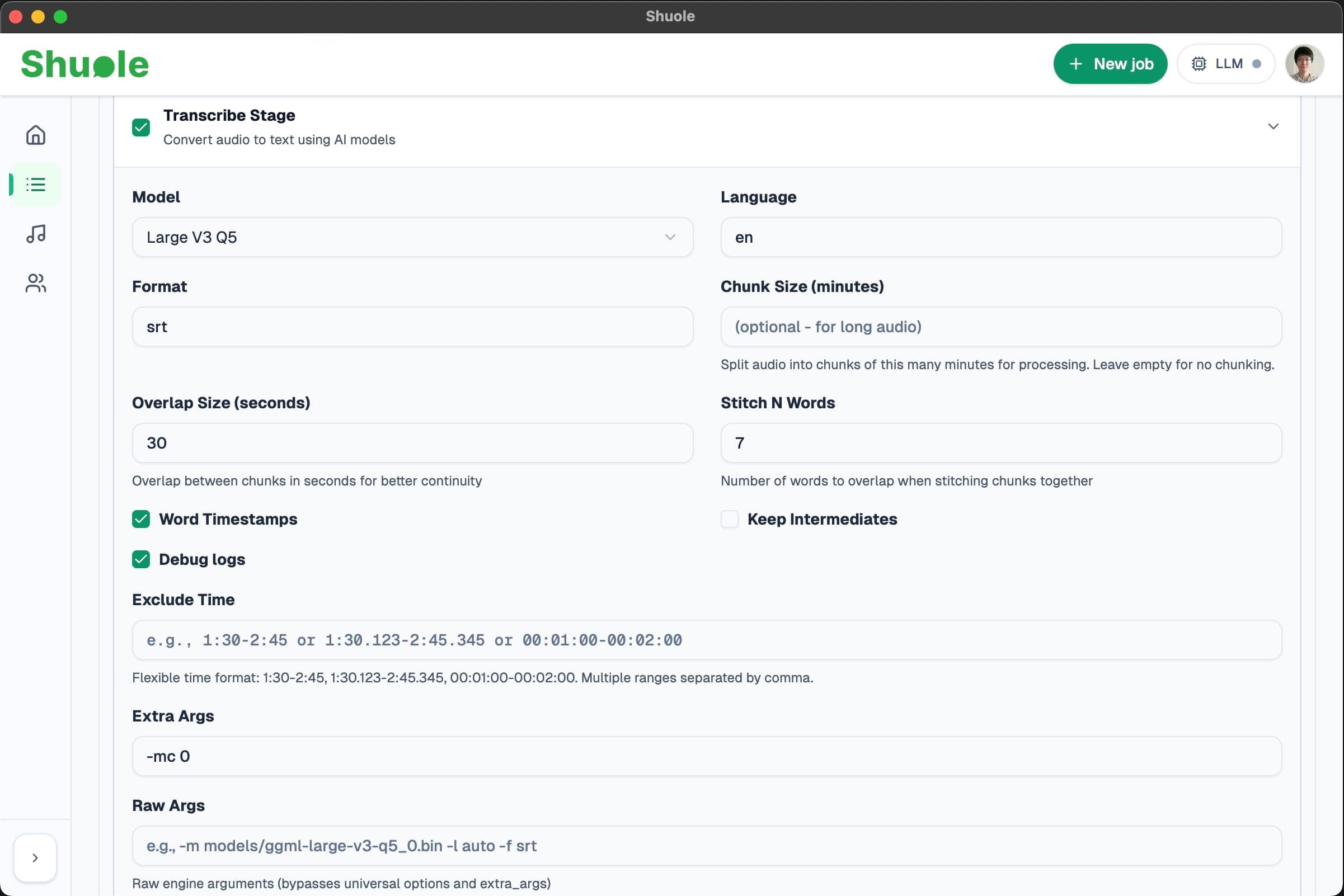Open the Home page from the sidebar
Viewport: 1344px width, 896px height.
pyautogui.click(x=35, y=135)
